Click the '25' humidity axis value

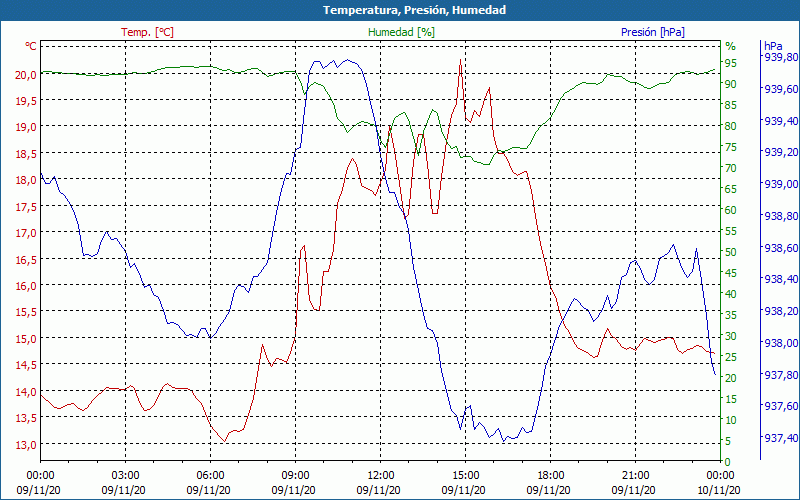point(731,357)
